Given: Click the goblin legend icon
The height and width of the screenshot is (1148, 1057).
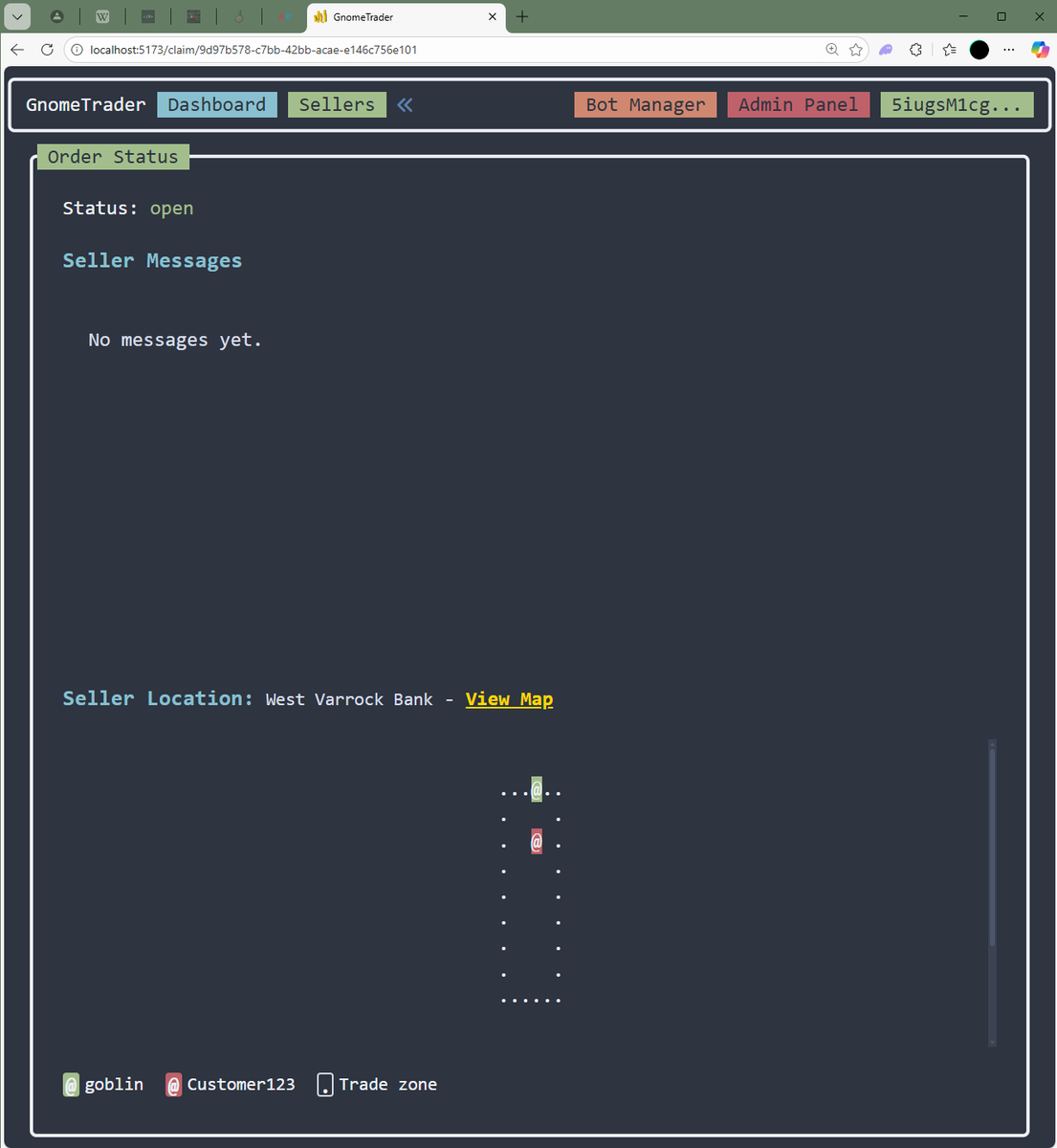Looking at the screenshot, I should 71,1085.
